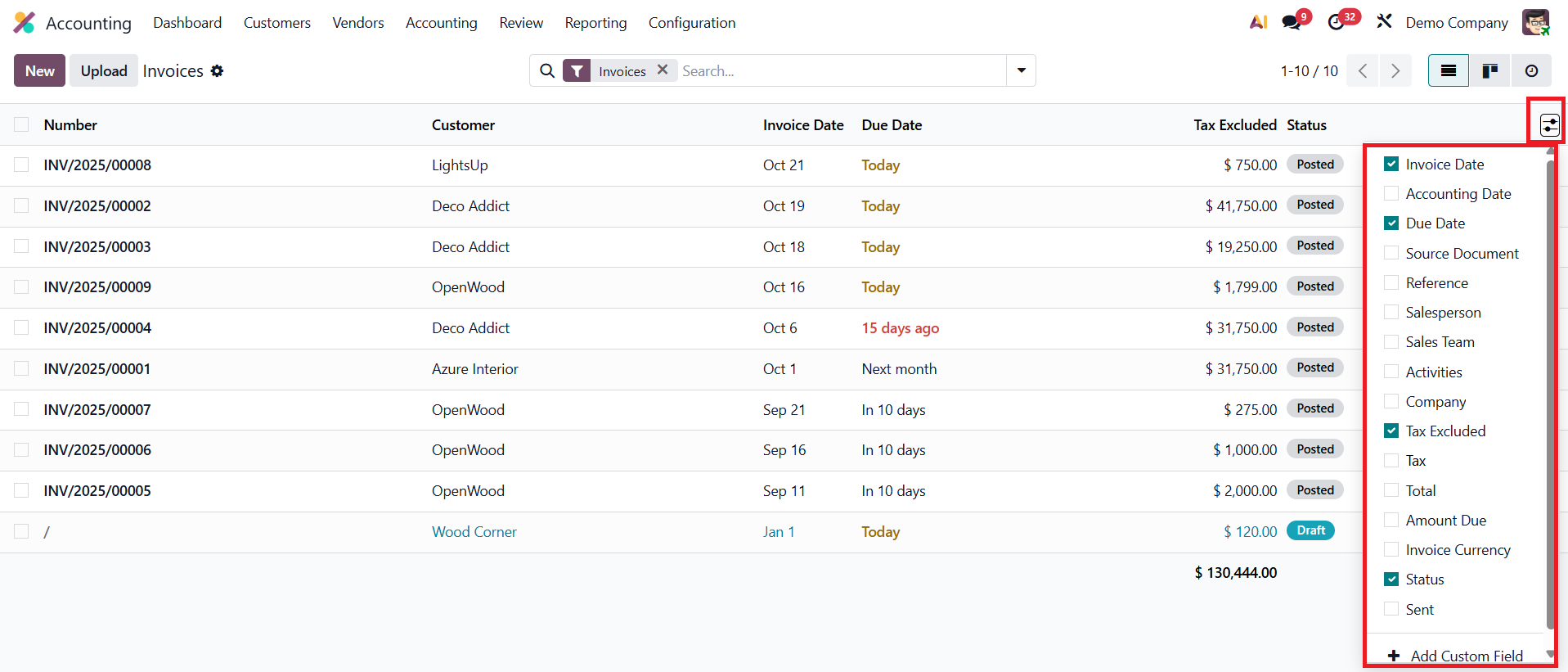Viewport: 1568px width, 672px height.
Task: Click the New invoice button
Action: (x=39, y=71)
